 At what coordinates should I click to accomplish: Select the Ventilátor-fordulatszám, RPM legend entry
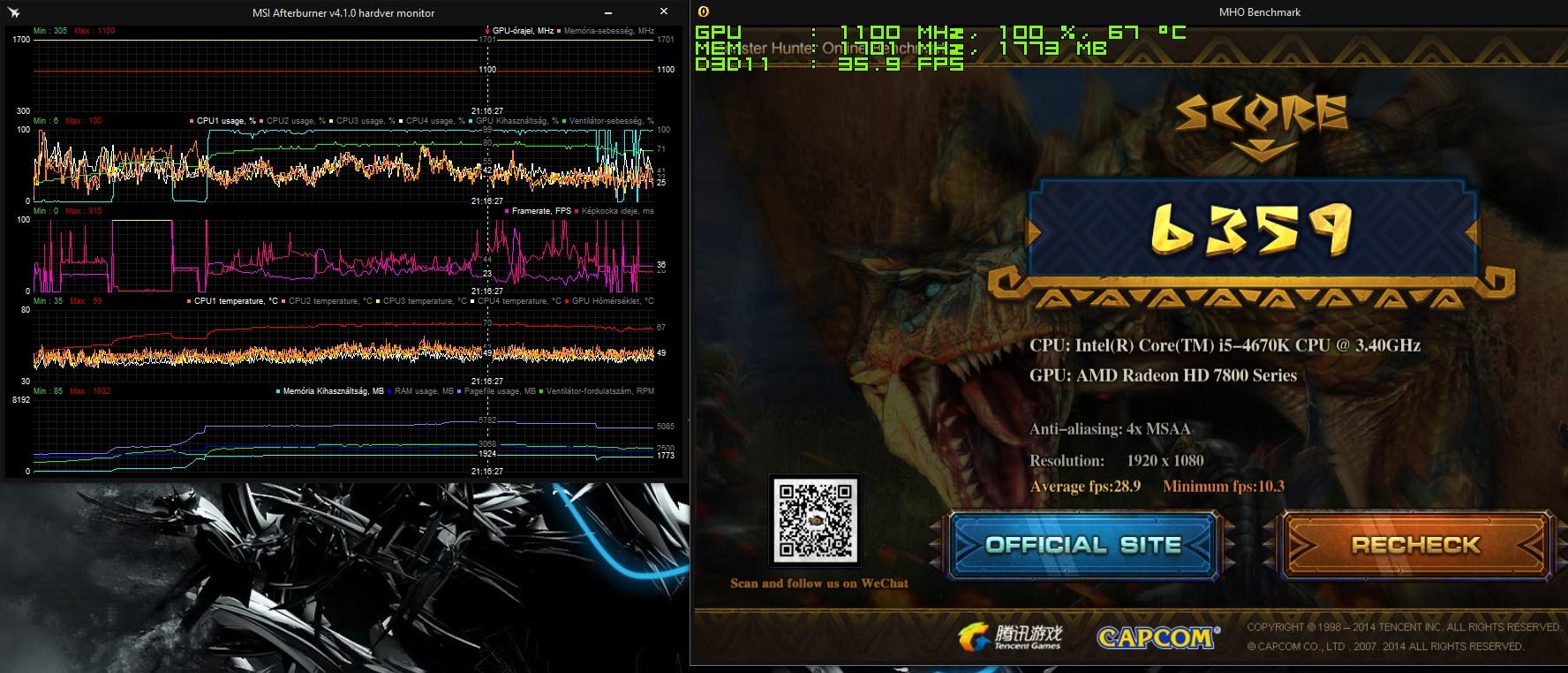pyautogui.click(x=597, y=391)
